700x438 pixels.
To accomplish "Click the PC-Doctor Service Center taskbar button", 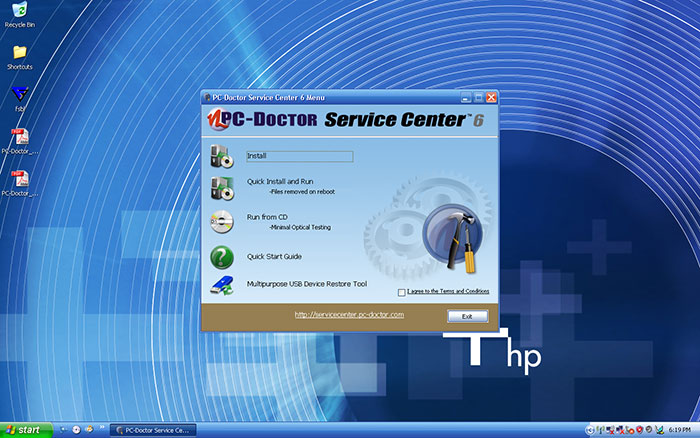I will (x=153, y=430).
